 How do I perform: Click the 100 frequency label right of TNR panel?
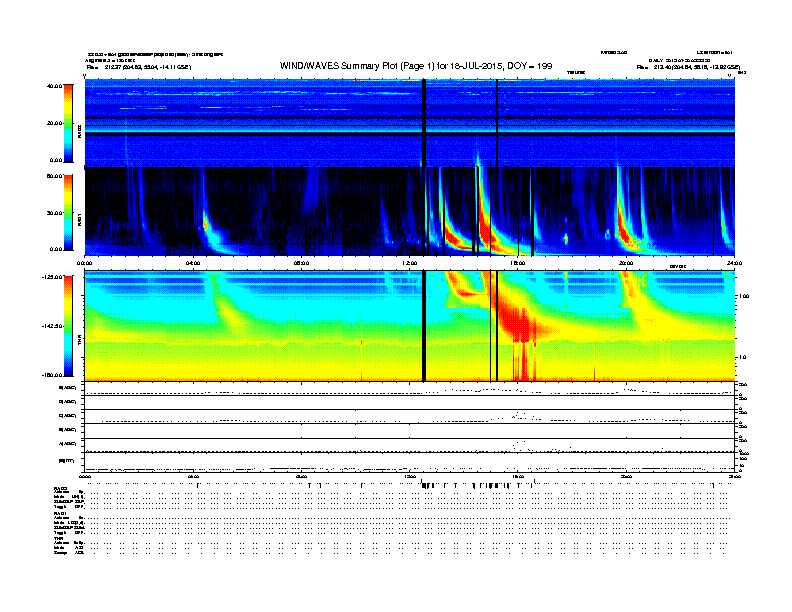pos(744,296)
